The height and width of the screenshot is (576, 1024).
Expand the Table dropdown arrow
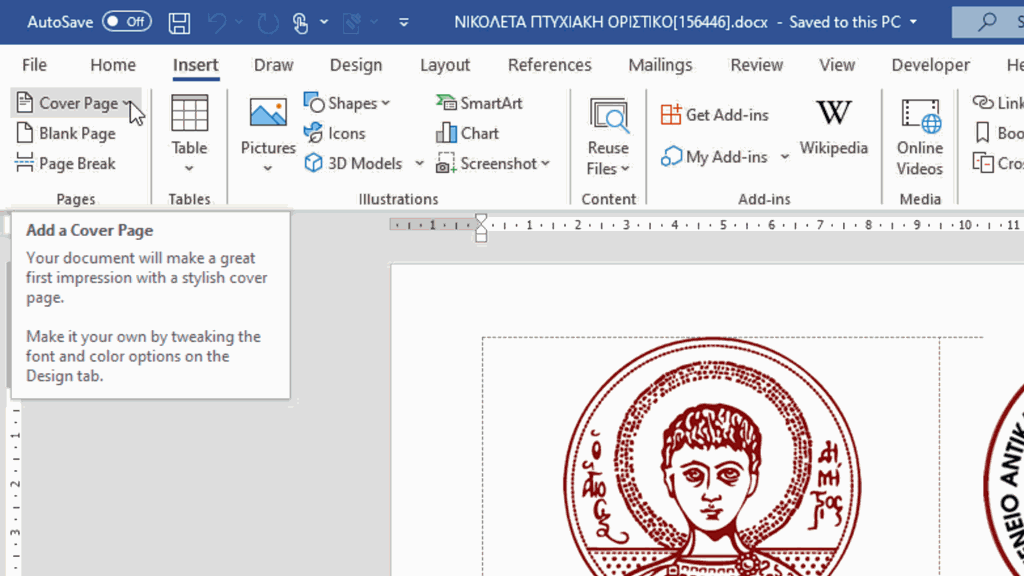(x=189, y=168)
